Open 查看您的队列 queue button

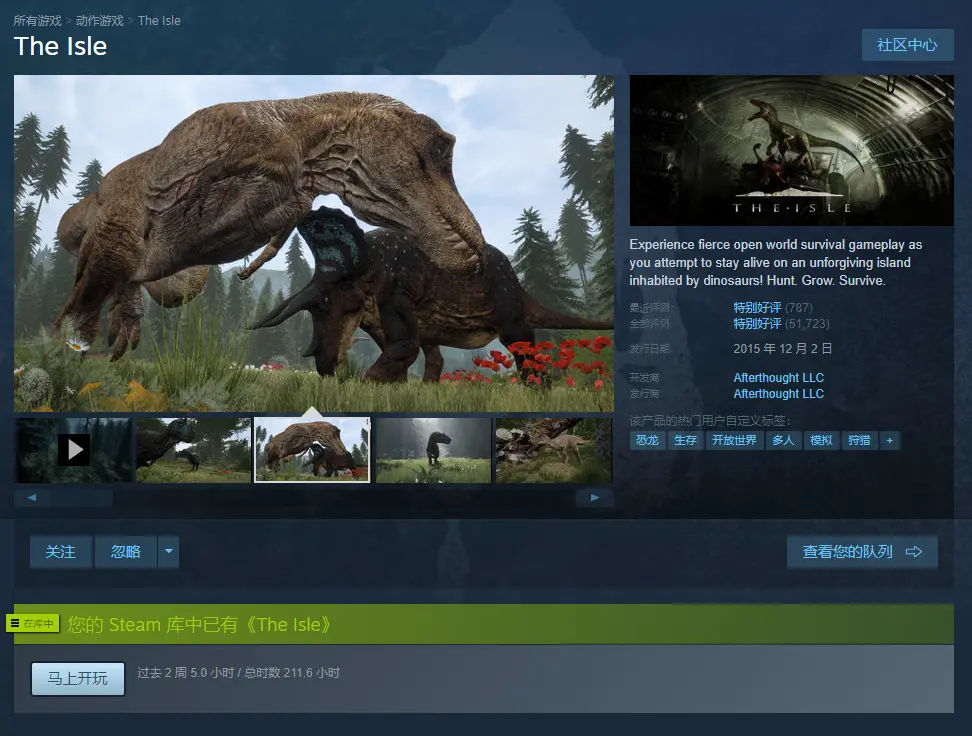(862, 551)
